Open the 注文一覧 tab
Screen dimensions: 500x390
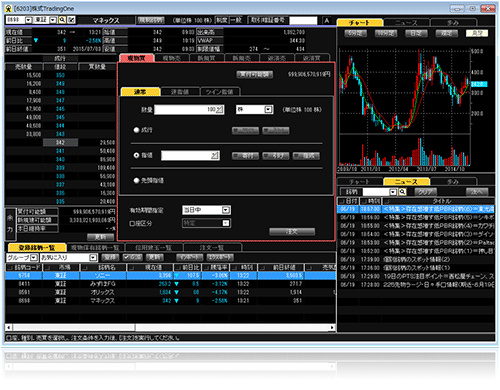(212, 248)
